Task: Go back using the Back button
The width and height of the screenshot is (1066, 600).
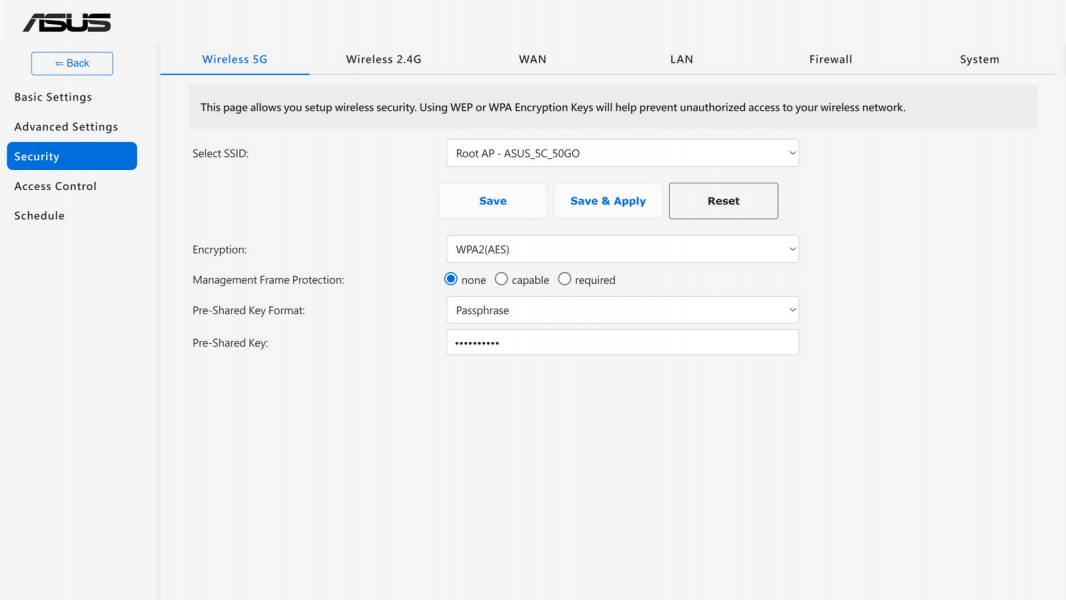Action: (x=72, y=63)
